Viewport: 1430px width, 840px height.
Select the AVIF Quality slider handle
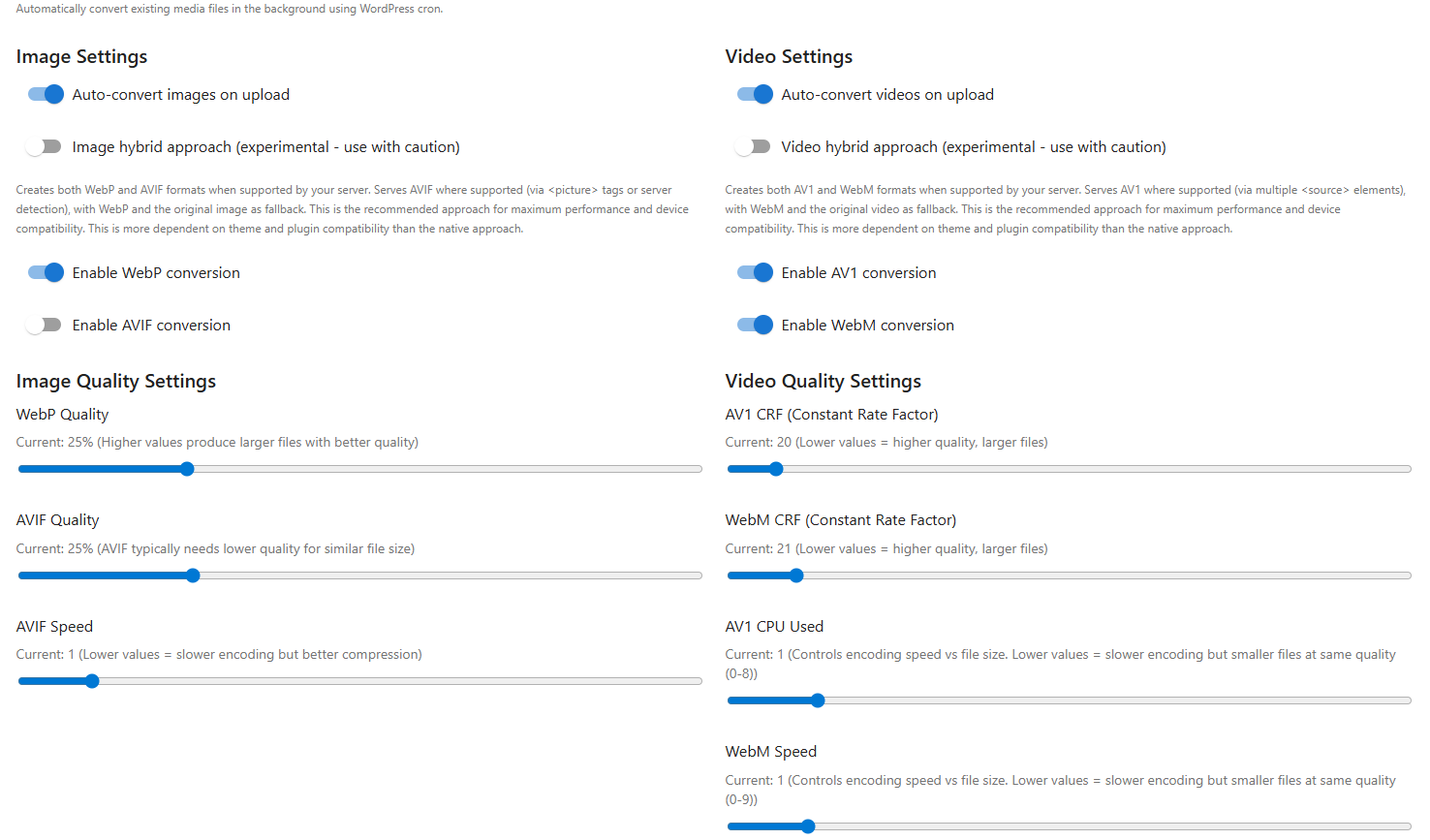click(192, 575)
